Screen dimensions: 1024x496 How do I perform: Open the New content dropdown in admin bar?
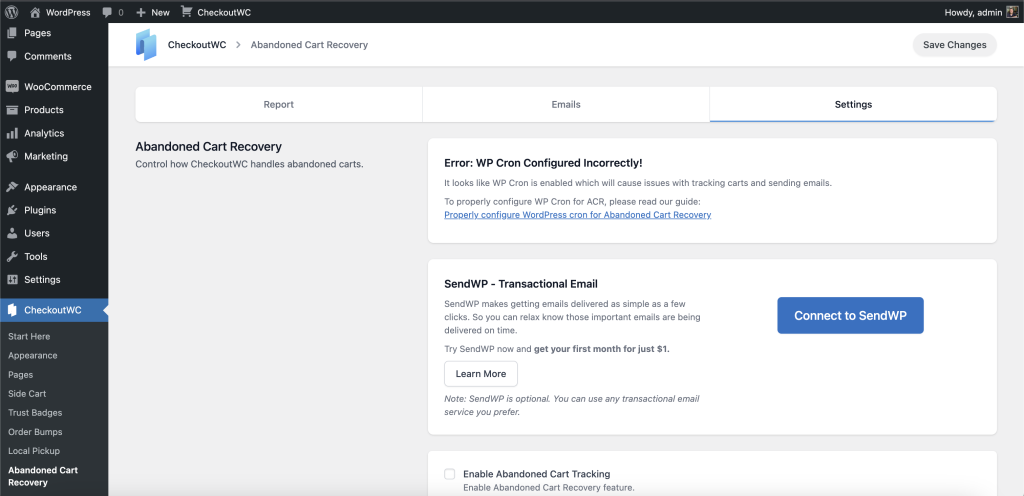click(153, 12)
